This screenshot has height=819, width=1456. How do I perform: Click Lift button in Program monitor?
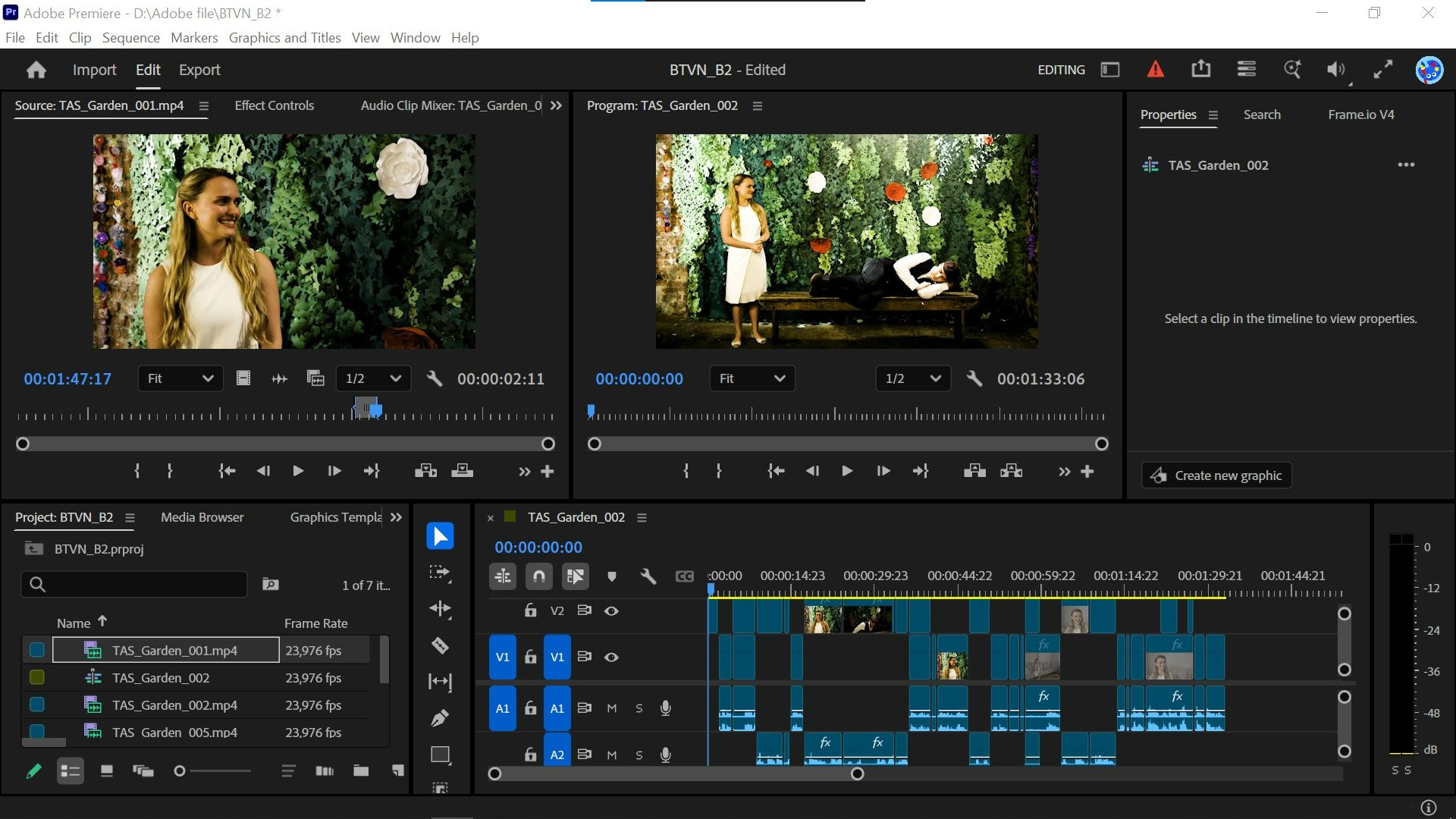974,472
